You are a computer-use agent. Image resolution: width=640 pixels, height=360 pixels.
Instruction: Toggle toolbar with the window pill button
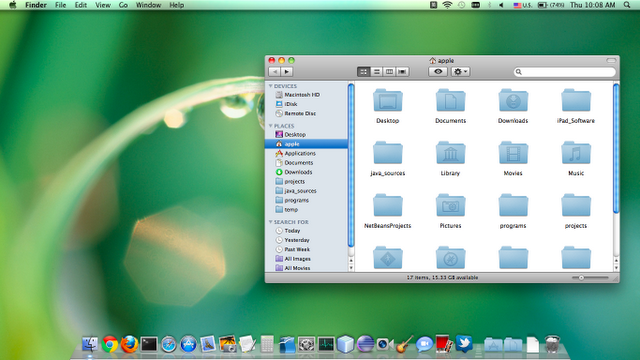(611, 60)
